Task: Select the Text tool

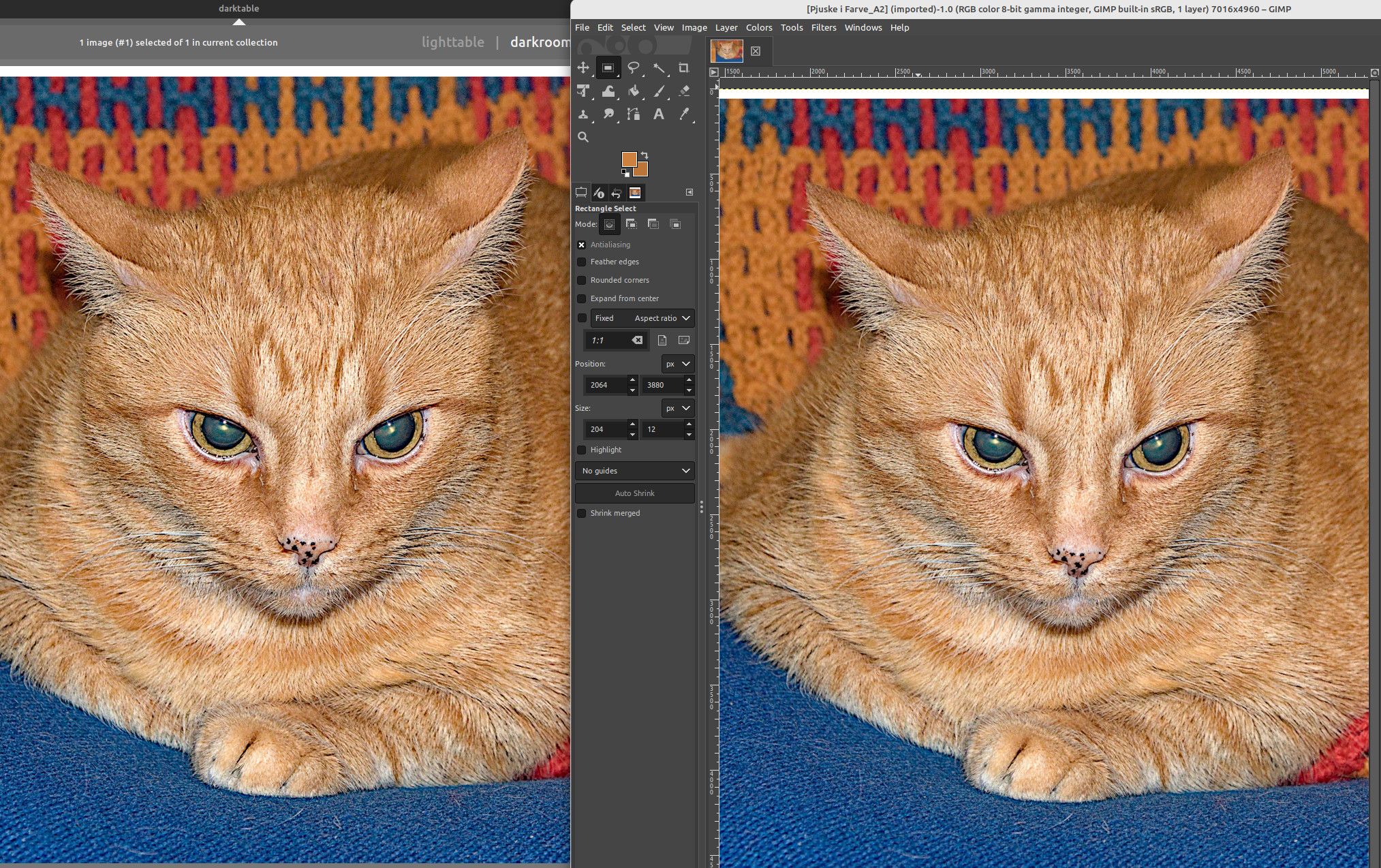Action: pyautogui.click(x=658, y=114)
